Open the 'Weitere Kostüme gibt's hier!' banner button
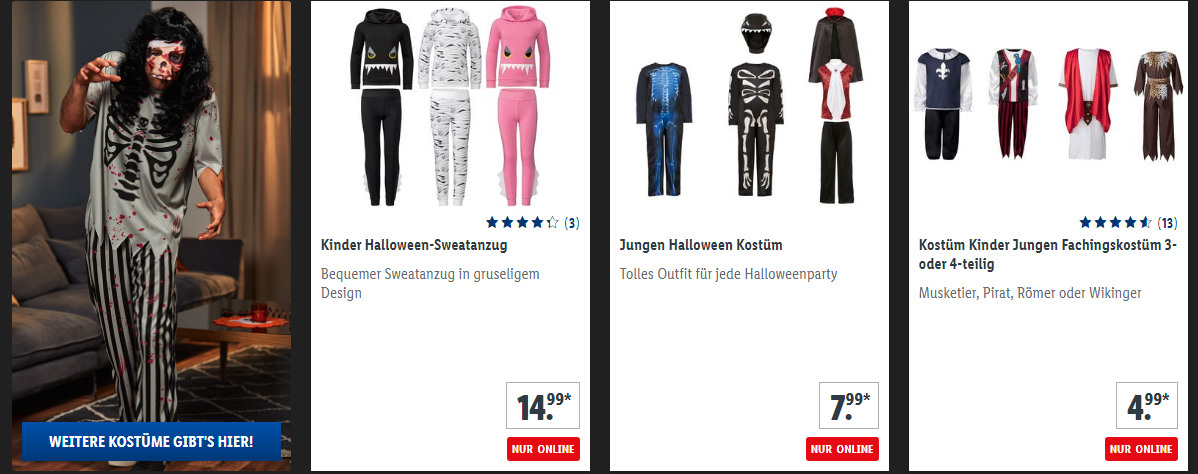 point(151,442)
